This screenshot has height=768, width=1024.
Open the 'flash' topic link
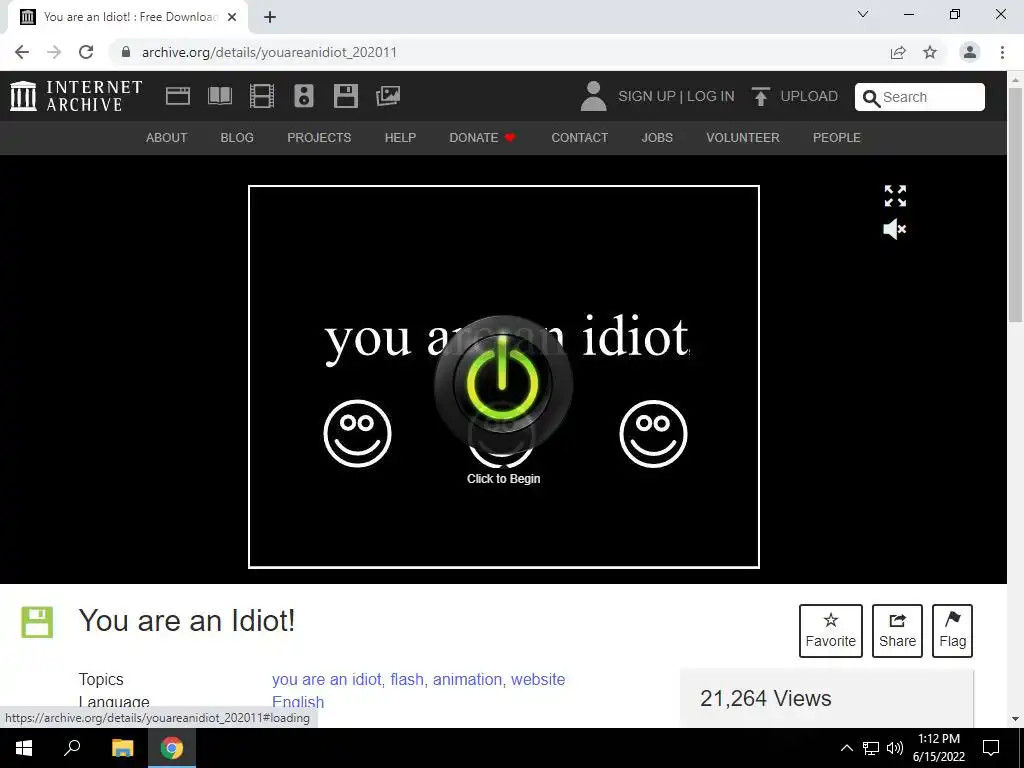pos(407,679)
